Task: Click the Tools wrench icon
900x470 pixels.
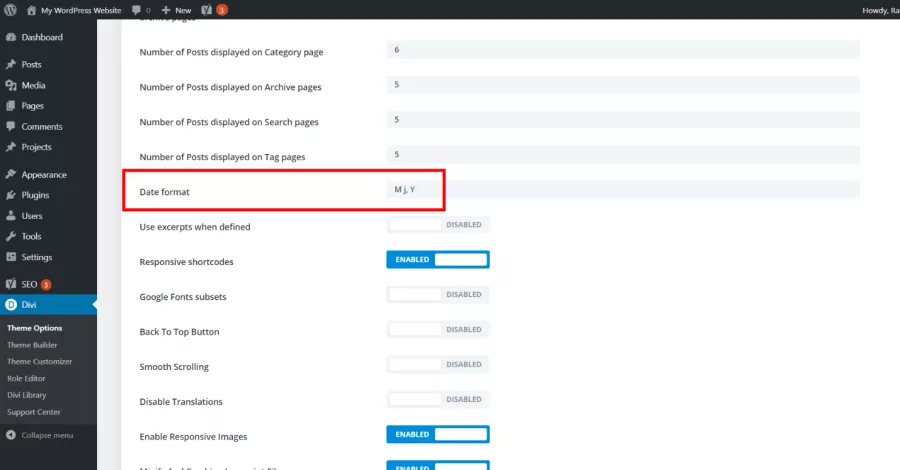Action: point(11,236)
